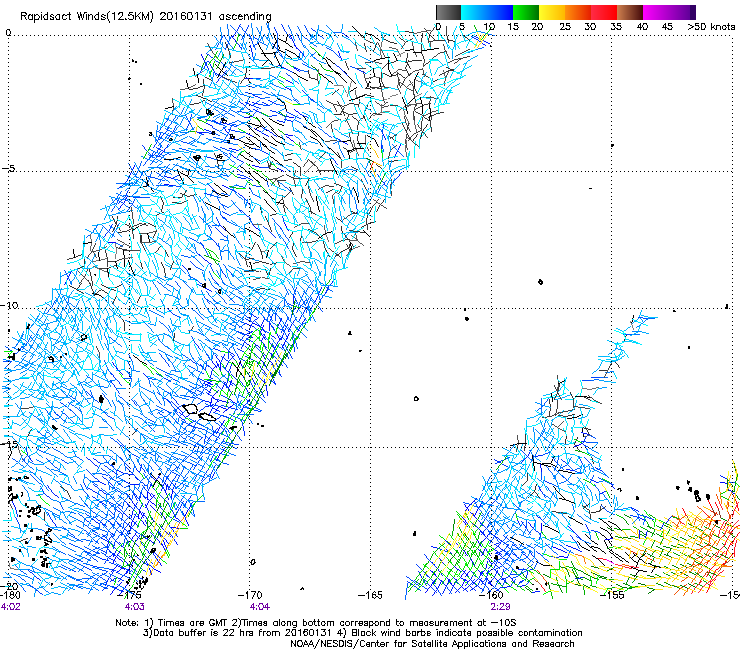Click the green 15-20 knots legend swatch
Viewport: 740px width, 650px height.
click(526, 12)
